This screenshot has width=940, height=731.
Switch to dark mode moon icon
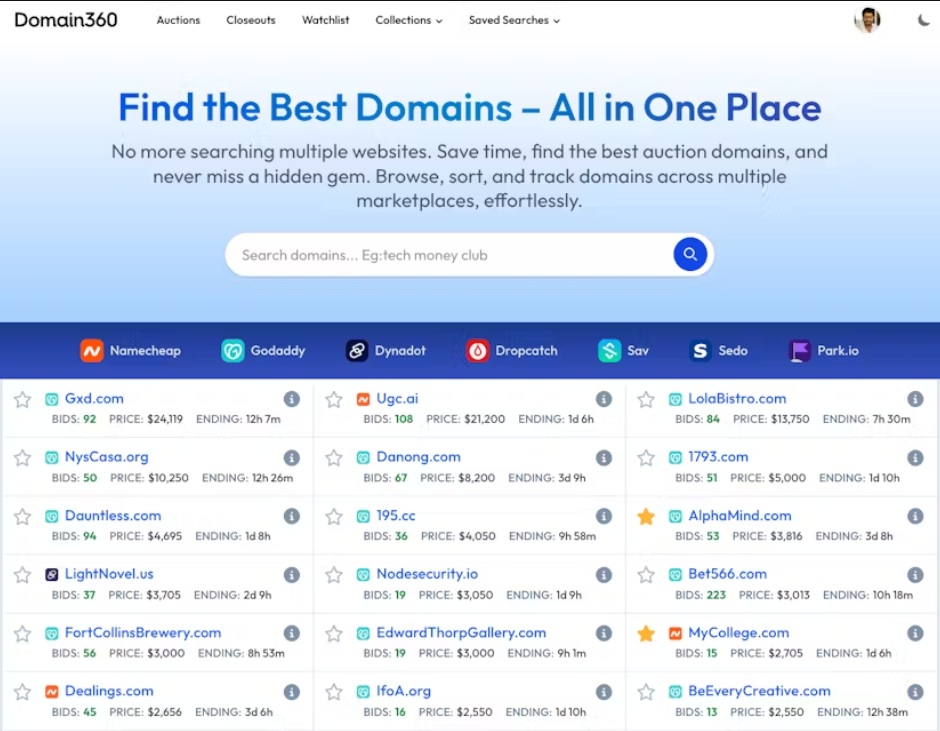click(924, 20)
